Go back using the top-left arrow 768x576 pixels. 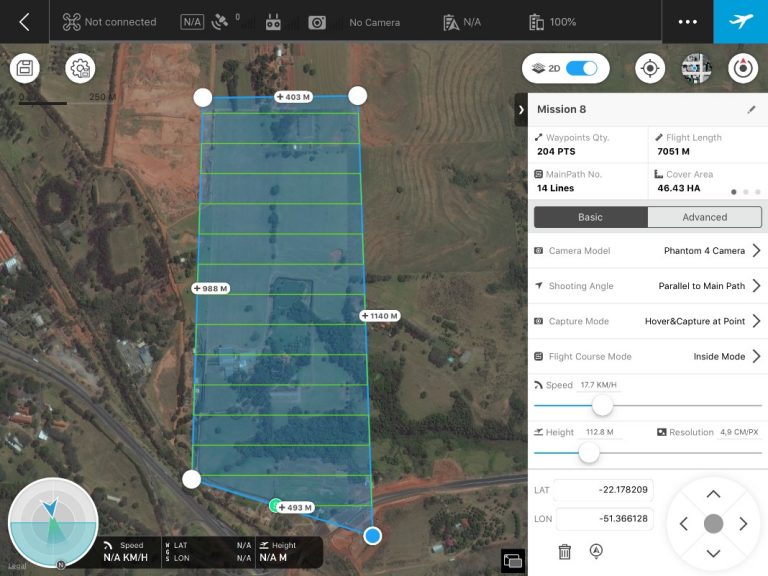[x=24, y=22]
